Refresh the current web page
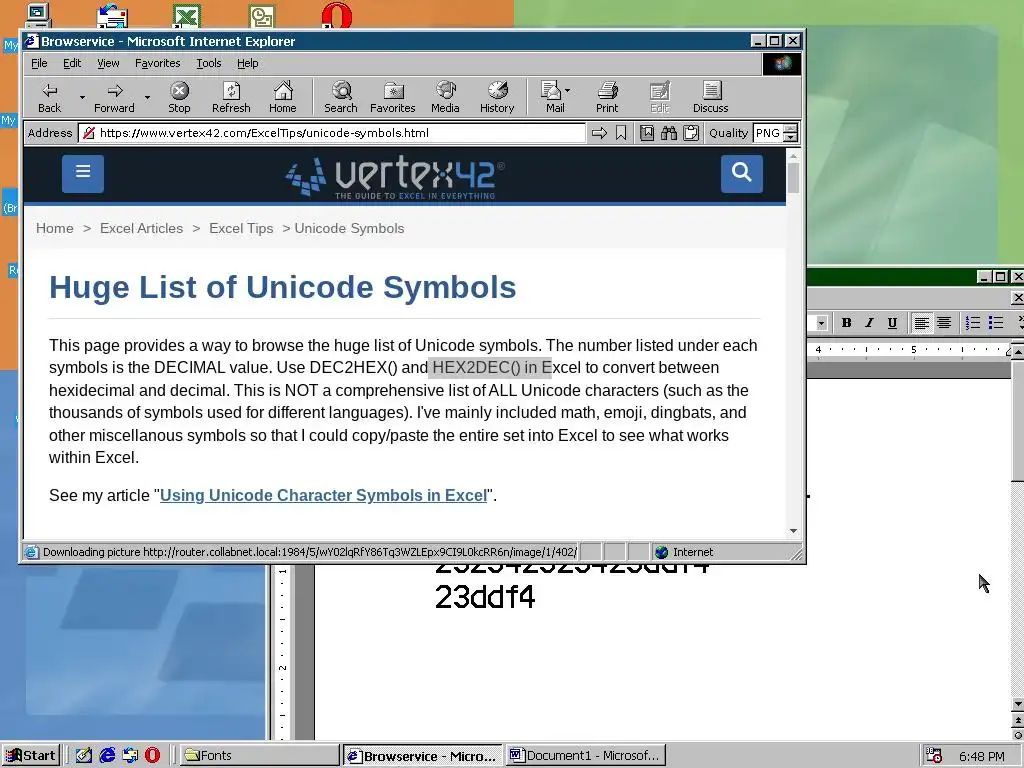Viewport: 1024px width, 768px height. pos(231,97)
